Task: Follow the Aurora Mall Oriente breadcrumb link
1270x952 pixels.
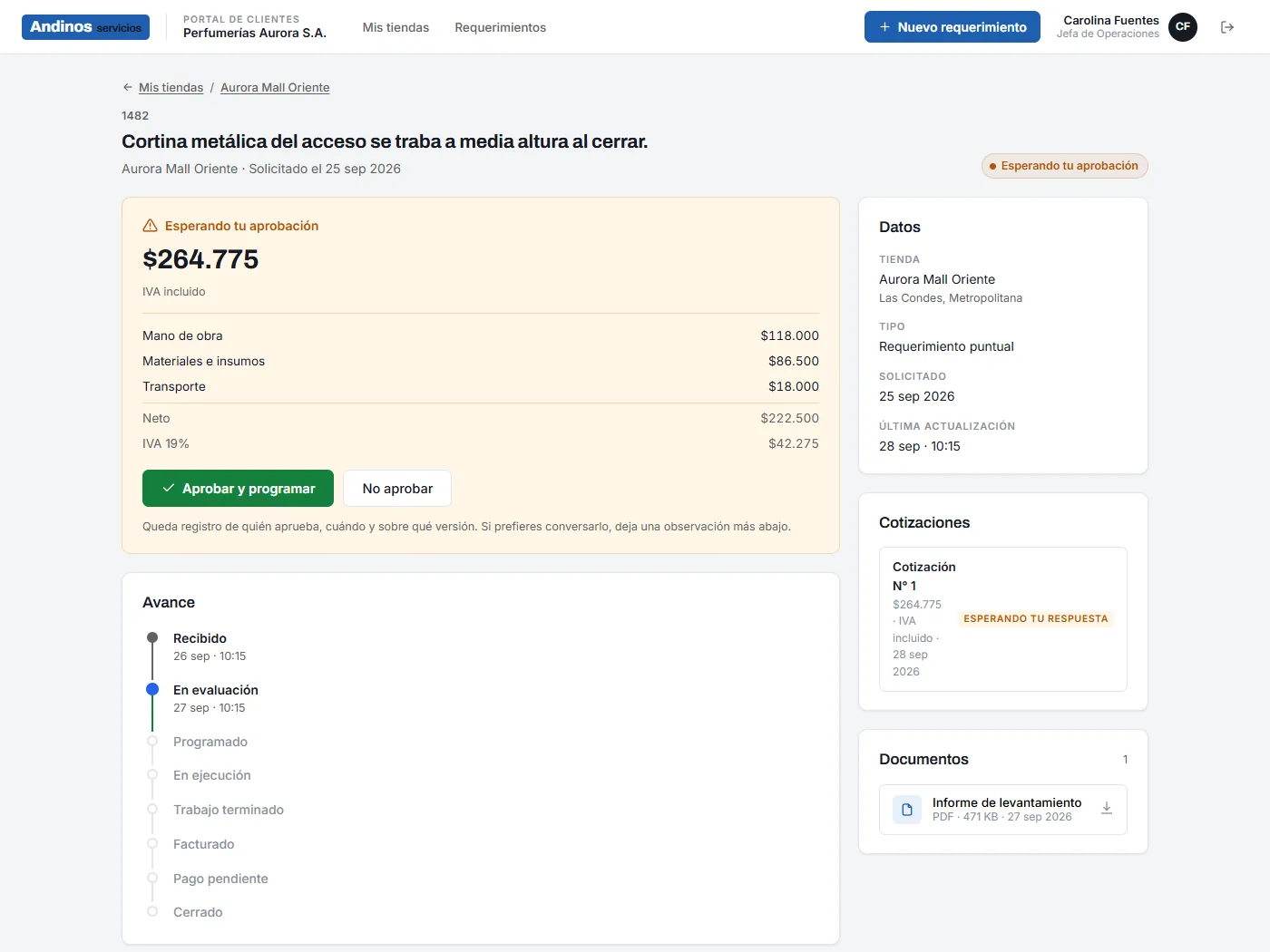Action: coord(275,88)
